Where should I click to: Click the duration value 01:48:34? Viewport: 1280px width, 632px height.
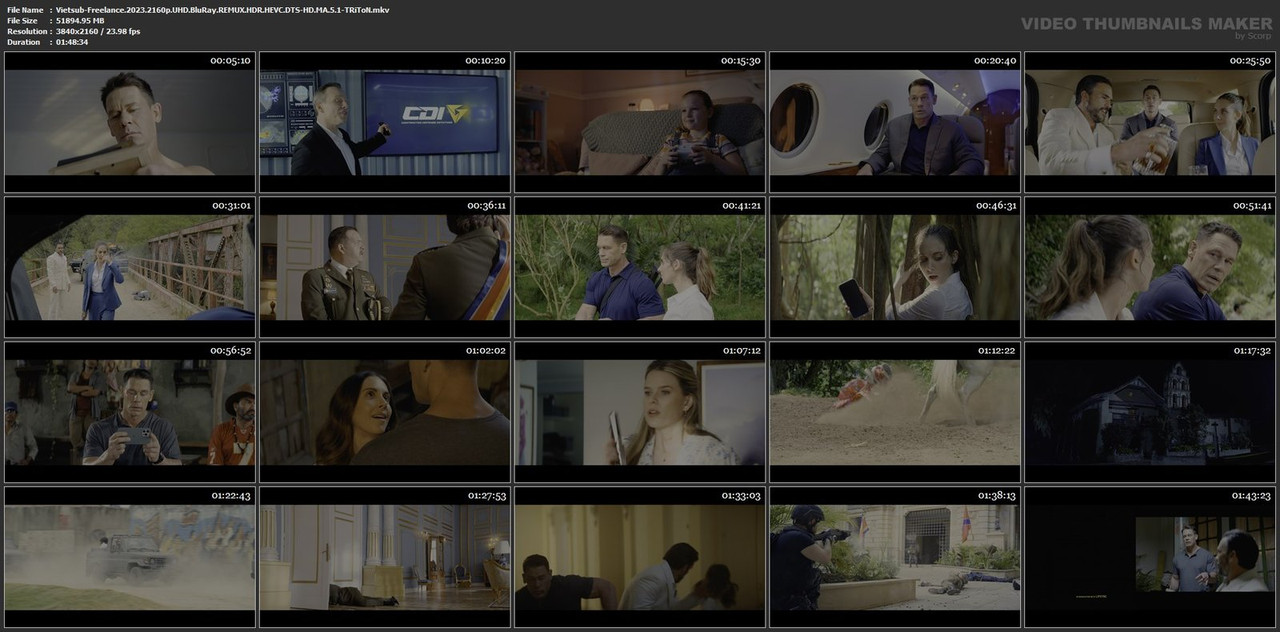(72, 42)
